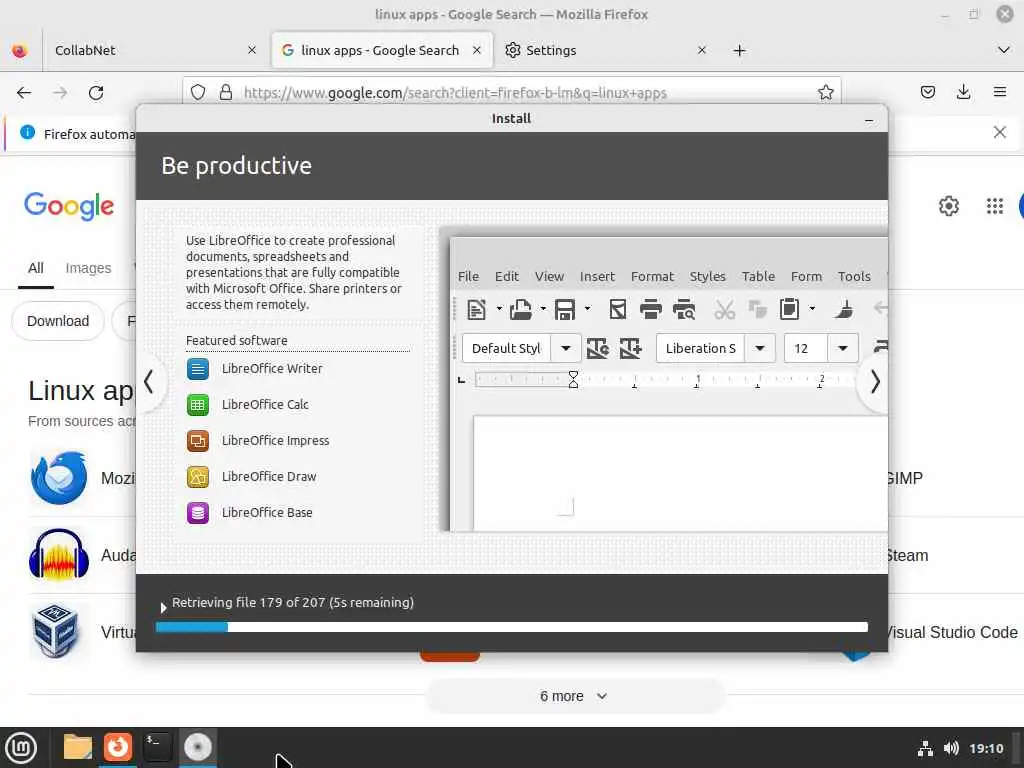
Task: Click Styles menu in Writer preview
Action: click(x=708, y=276)
